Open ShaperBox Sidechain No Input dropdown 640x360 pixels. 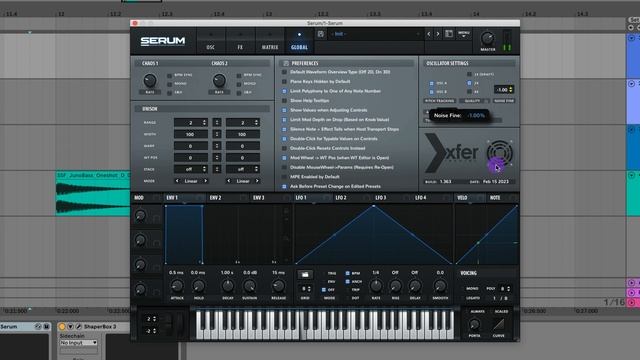(78, 343)
